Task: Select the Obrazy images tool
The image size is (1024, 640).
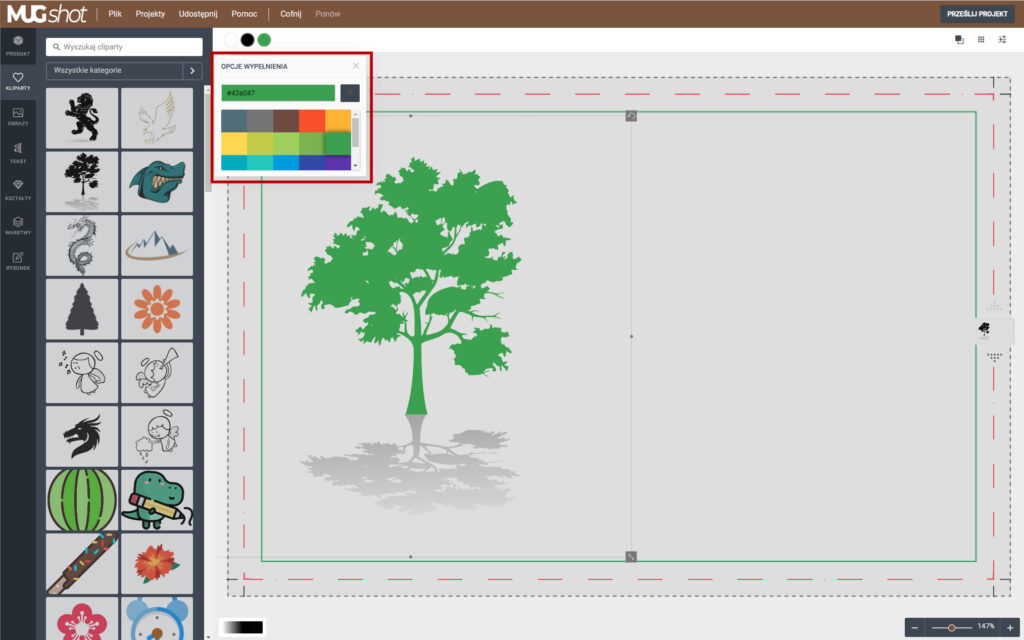Action: point(18,116)
